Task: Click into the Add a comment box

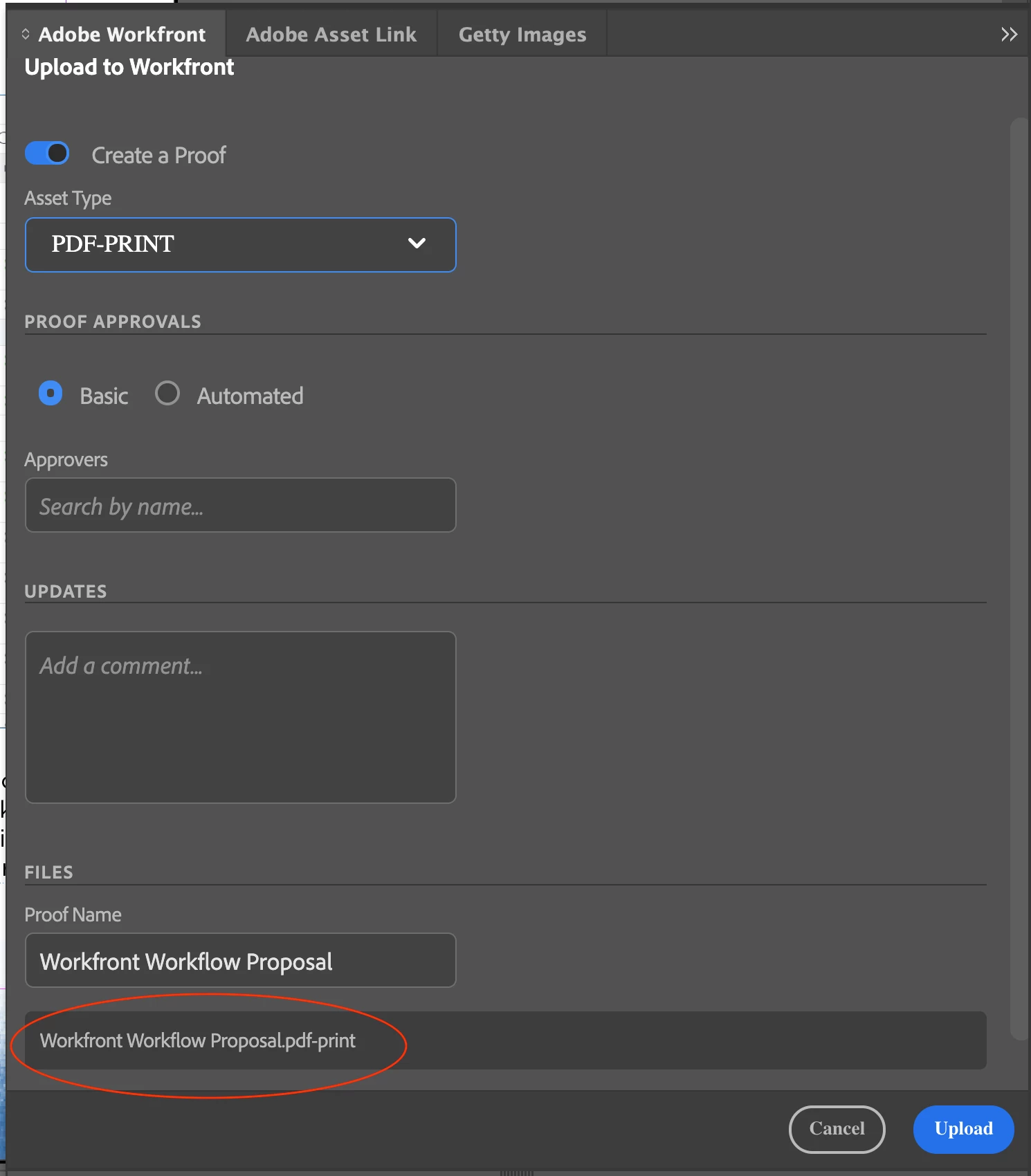Action: tap(241, 717)
